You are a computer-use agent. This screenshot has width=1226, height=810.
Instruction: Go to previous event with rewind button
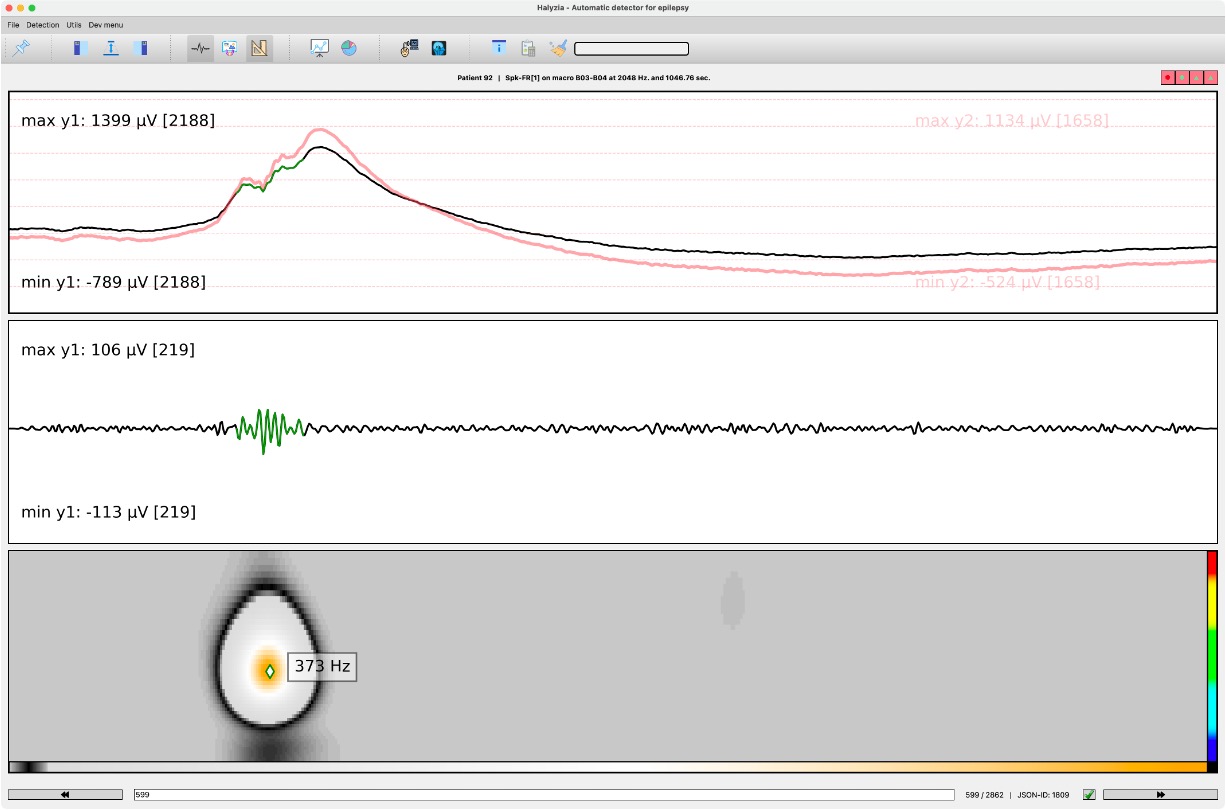point(65,795)
